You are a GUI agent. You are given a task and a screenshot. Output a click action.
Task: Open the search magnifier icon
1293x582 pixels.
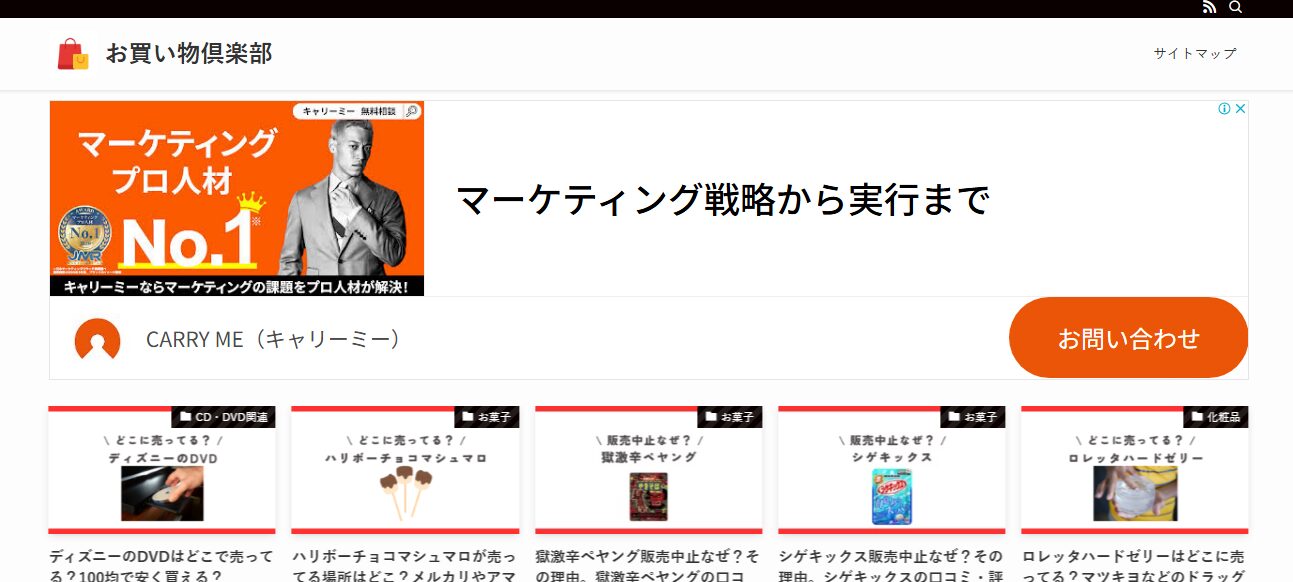tap(1235, 8)
